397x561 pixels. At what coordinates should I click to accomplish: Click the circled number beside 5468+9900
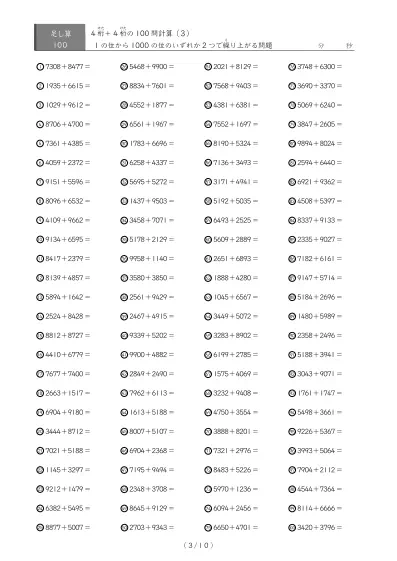click(x=124, y=67)
